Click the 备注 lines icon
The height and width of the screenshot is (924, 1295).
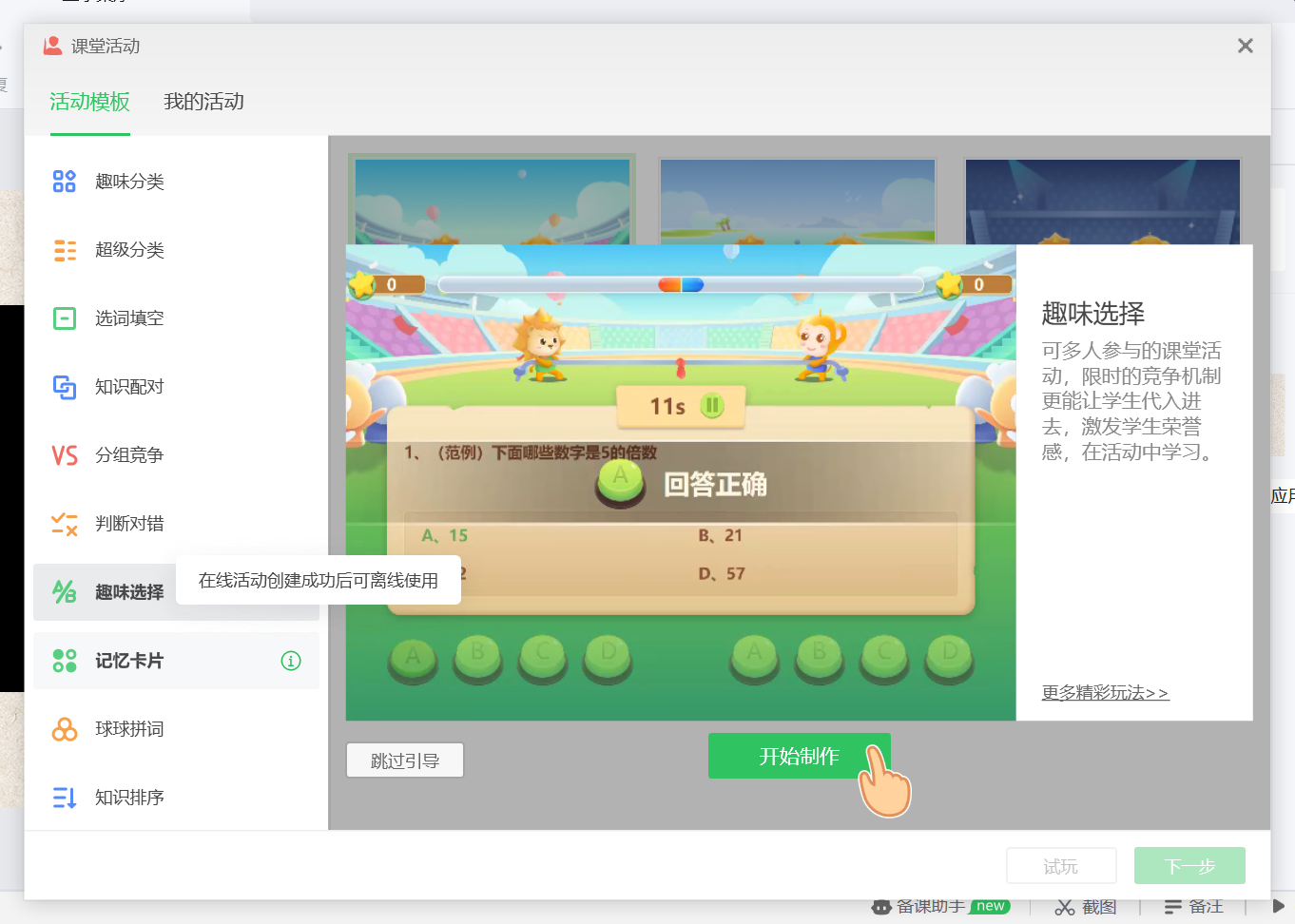coord(1173,907)
